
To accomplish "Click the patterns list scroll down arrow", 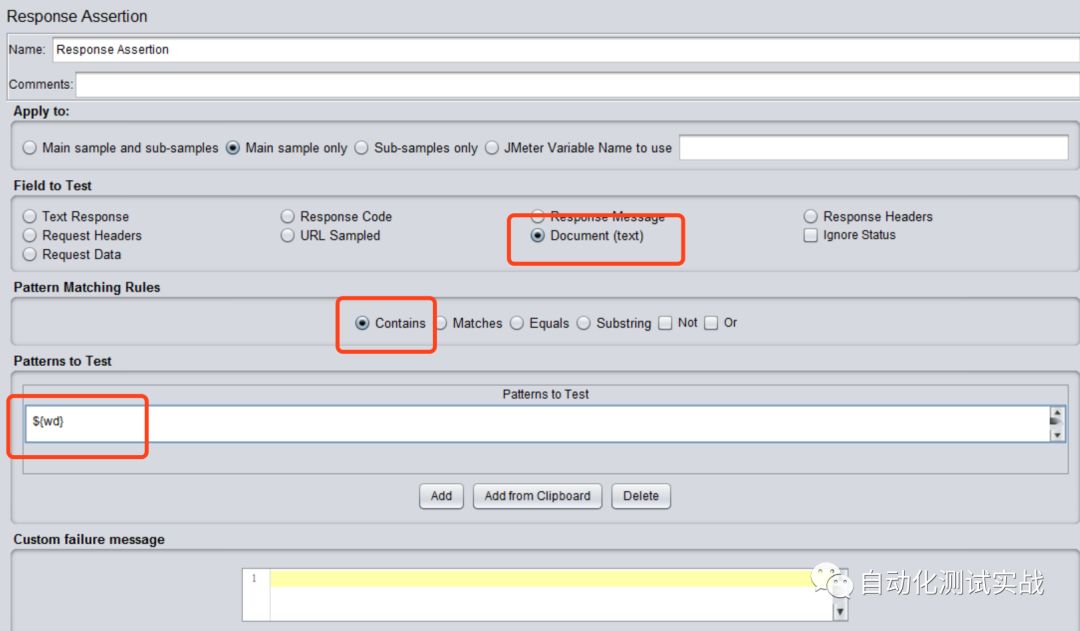I will pyautogui.click(x=1057, y=434).
